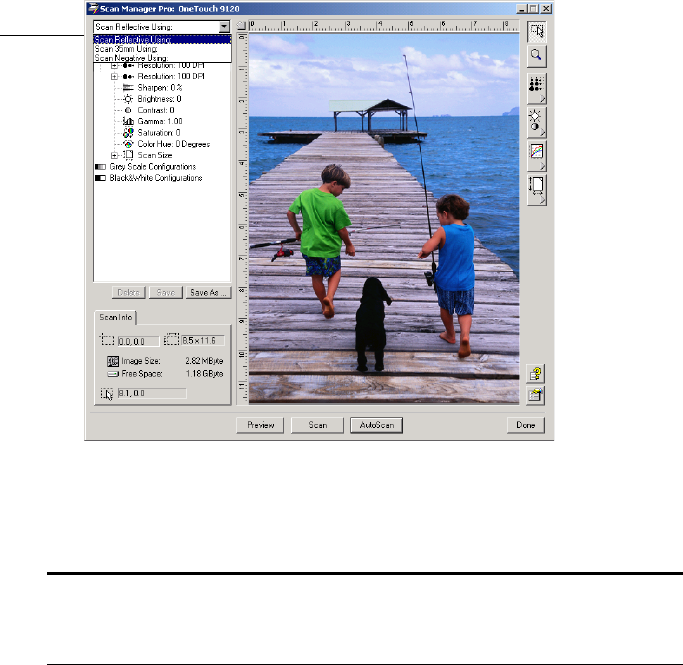Click the pier photo preview image

384,219
